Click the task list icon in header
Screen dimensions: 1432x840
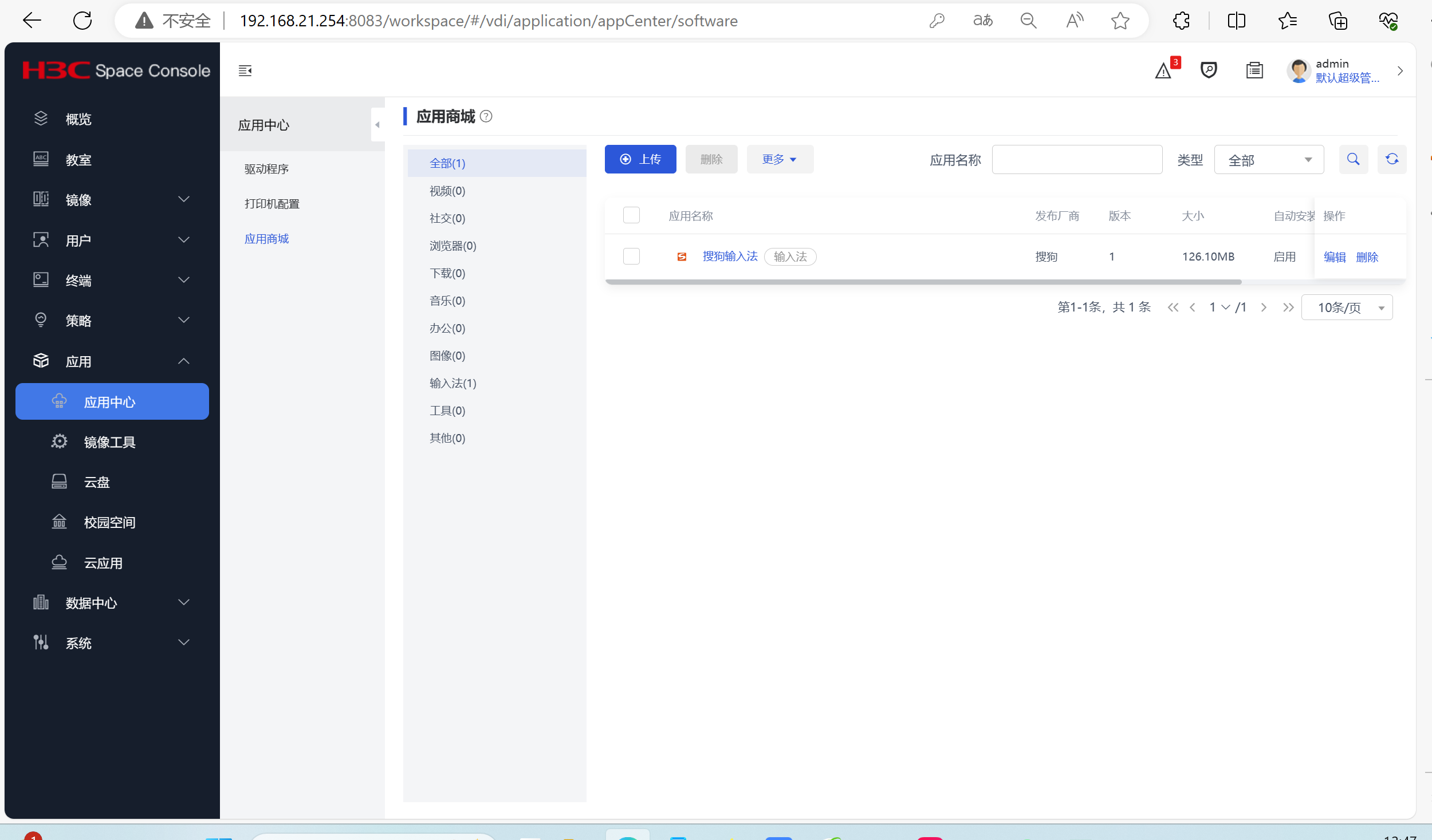pyautogui.click(x=1254, y=70)
